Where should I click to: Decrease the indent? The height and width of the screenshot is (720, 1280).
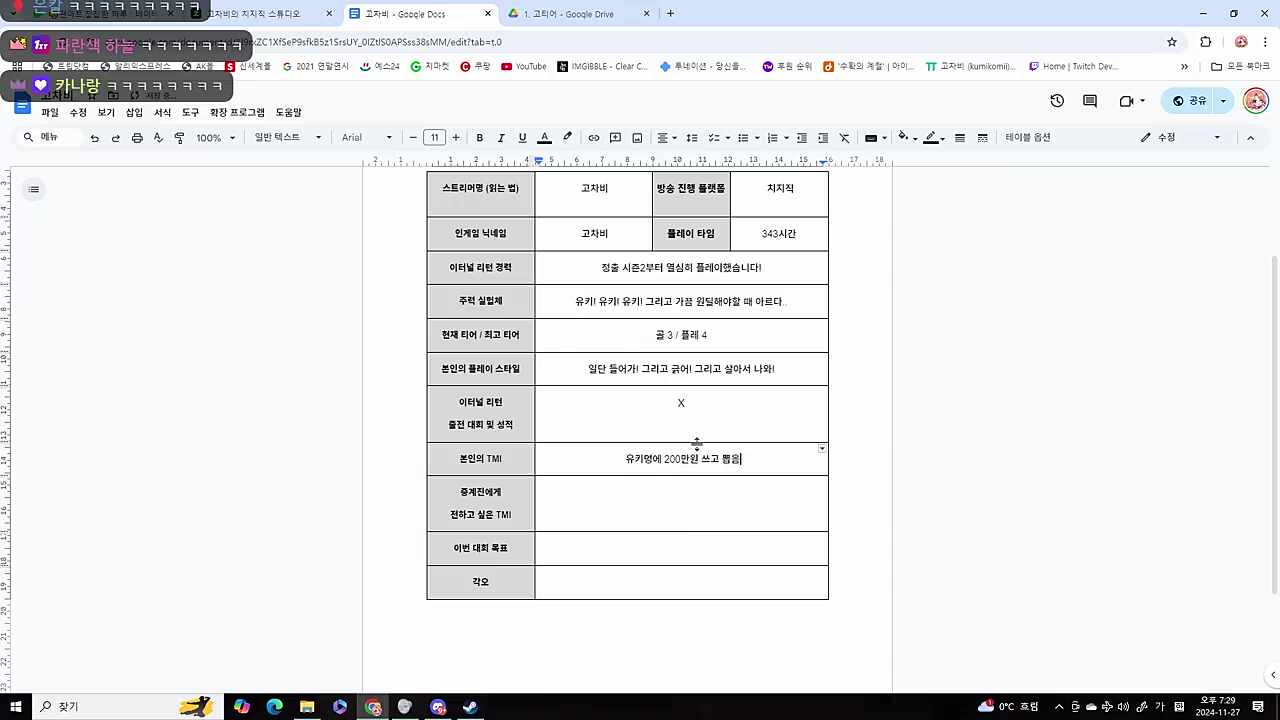(802, 138)
